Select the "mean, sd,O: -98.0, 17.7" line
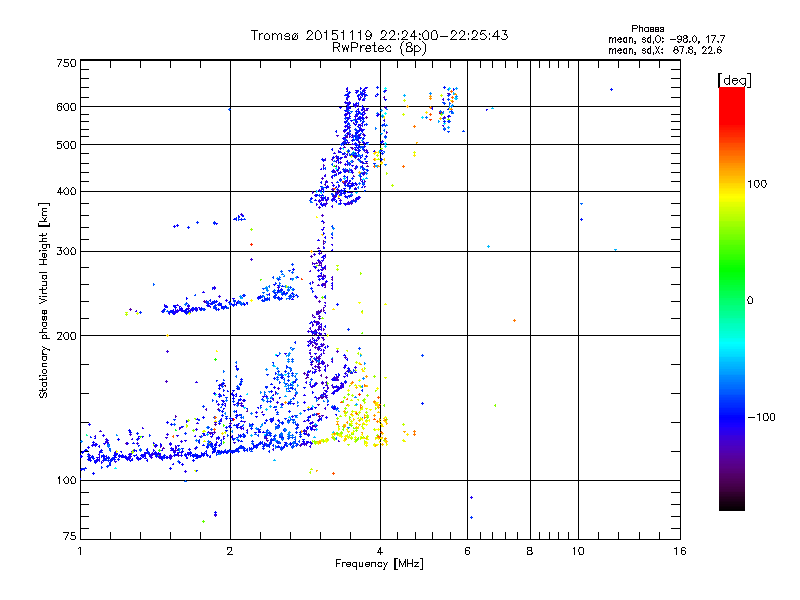The height and width of the screenshot is (600, 800). 666,39
